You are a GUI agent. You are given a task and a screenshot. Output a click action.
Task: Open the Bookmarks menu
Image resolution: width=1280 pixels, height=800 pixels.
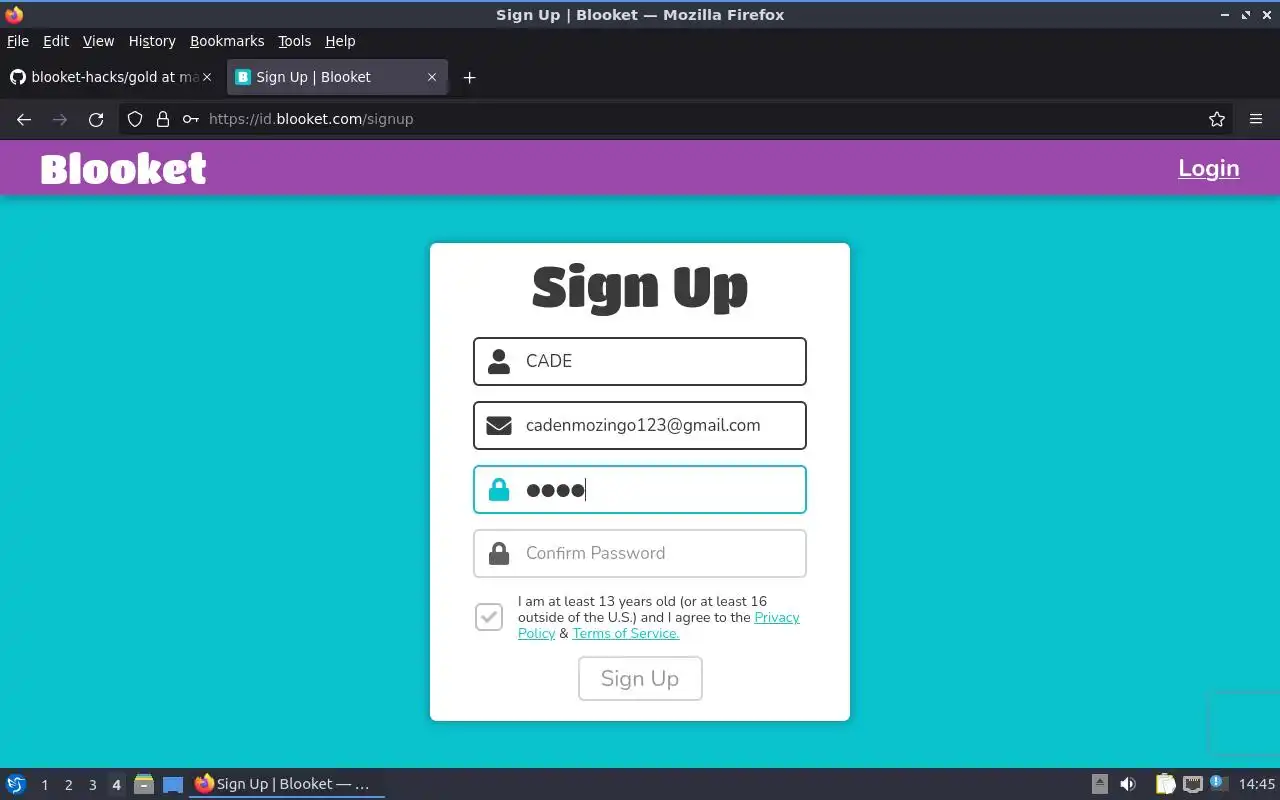coord(227,41)
